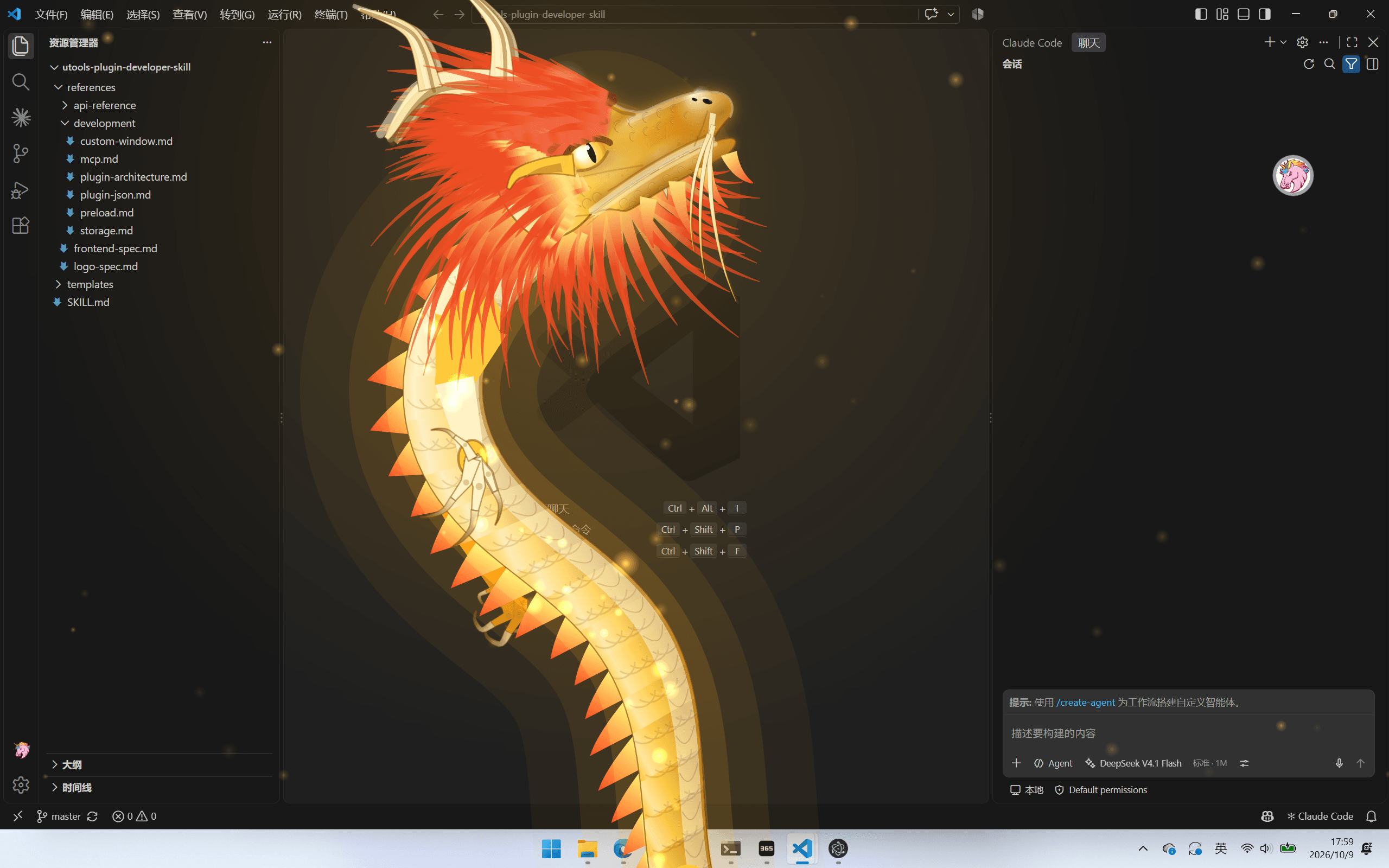1389x868 pixels.
Task: Click the /create-agent link in the tip
Action: 1085,702
